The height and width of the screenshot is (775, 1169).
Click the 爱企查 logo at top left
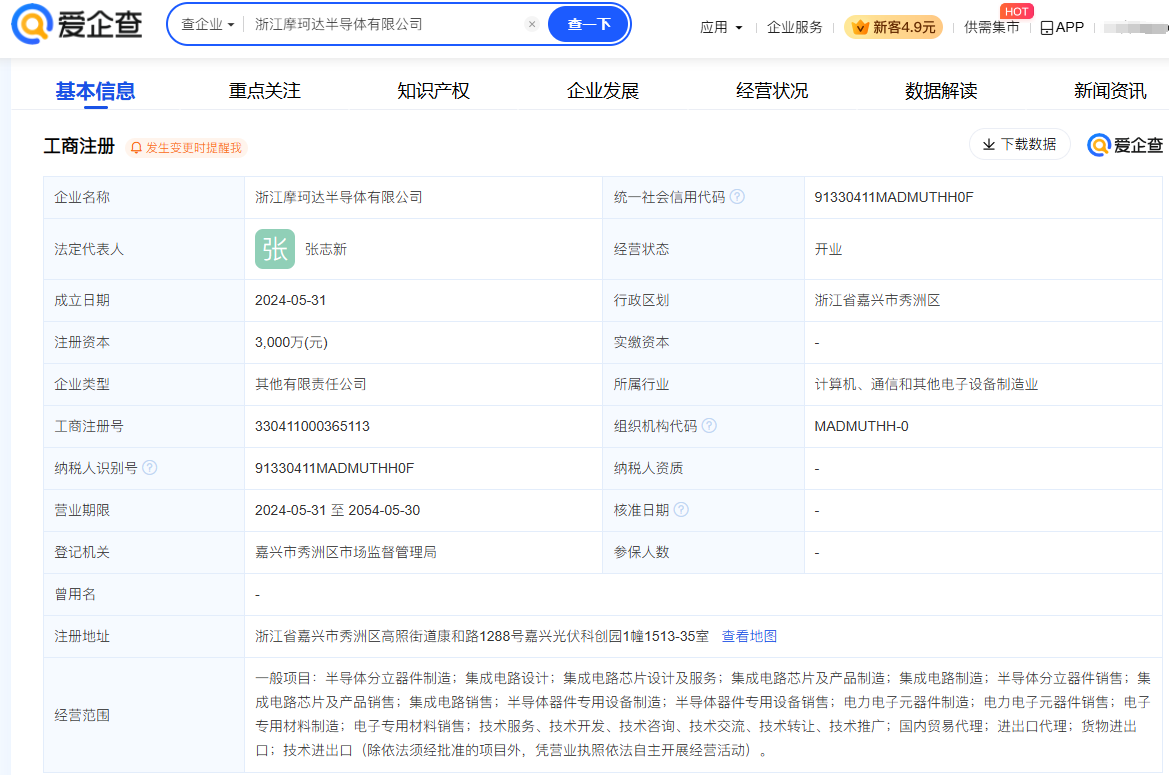[77, 25]
